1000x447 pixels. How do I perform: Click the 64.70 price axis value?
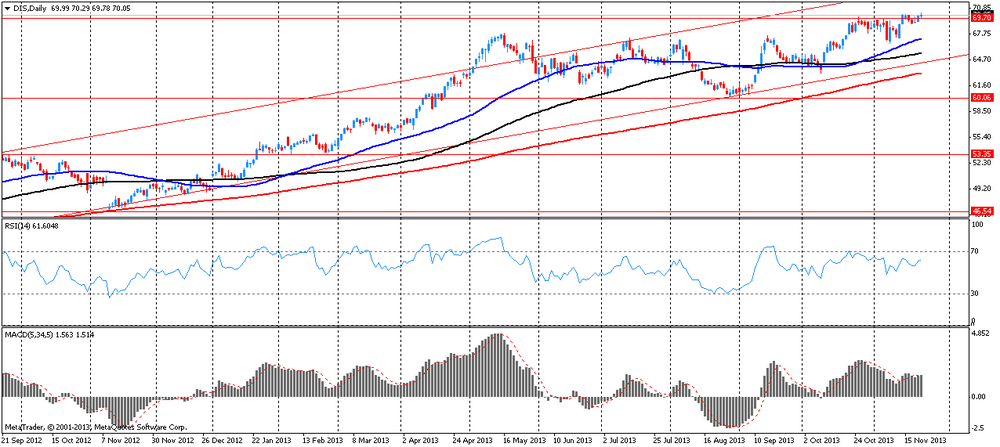981,59
